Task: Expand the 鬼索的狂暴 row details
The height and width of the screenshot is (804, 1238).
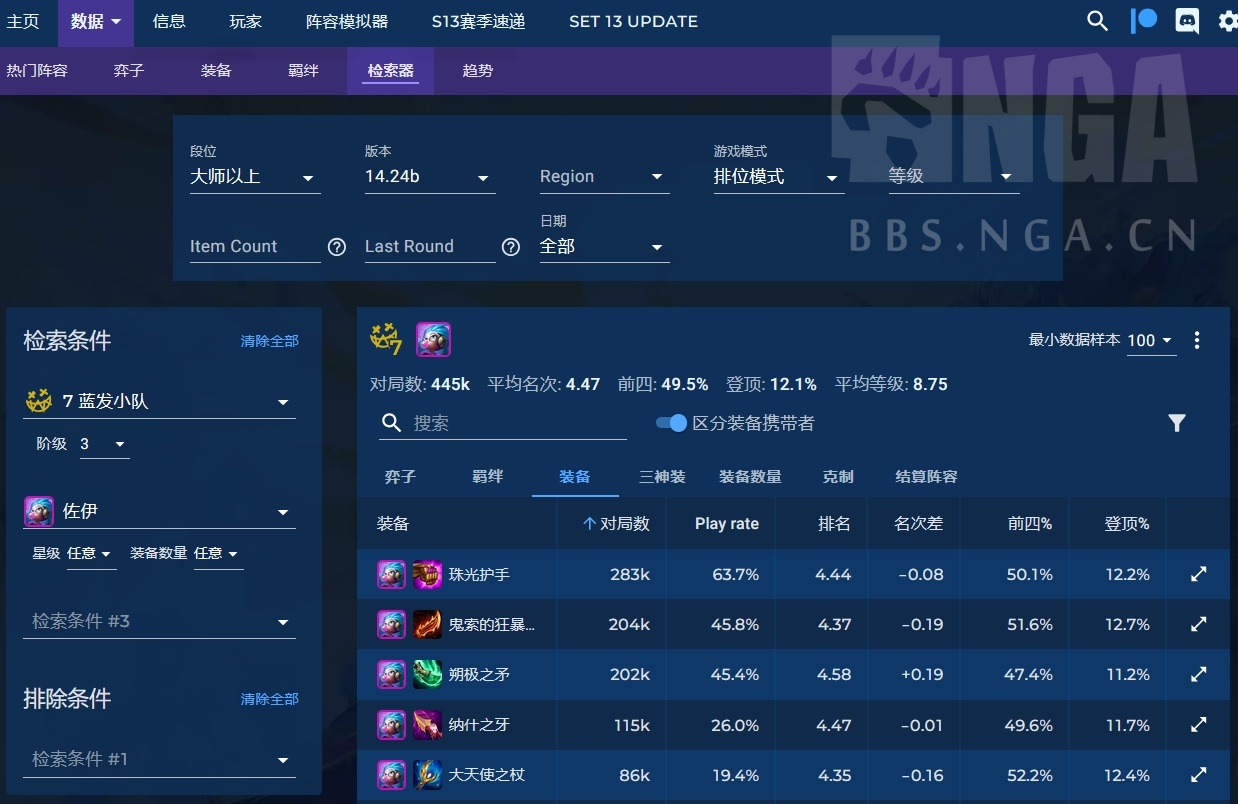Action: pyautogui.click(x=1198, y=624)
